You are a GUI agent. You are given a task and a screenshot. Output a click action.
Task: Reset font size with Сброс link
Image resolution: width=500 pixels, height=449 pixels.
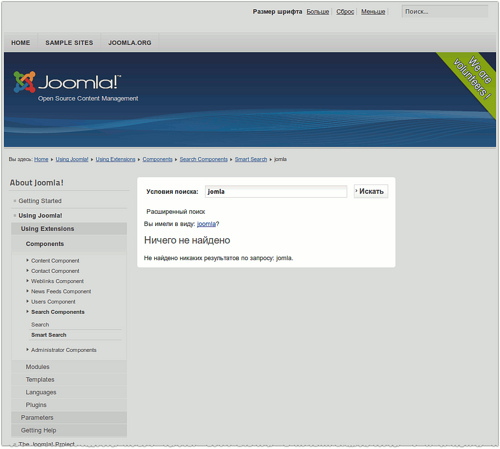(x=345, y=12)
